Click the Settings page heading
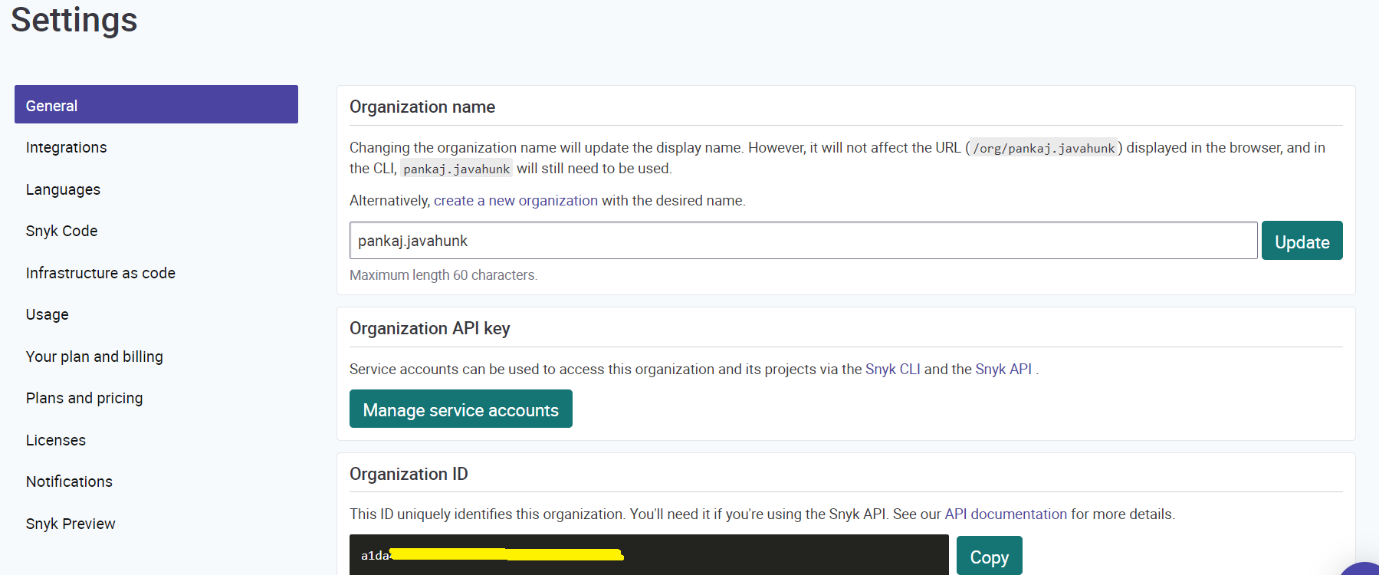This screenshot has width=1379, height=575. (x=75, y=20)
